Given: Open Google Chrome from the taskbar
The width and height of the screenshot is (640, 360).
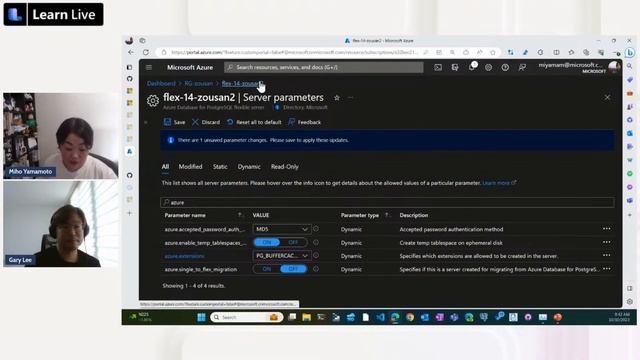Looking at the screenshot, I should [x=410, y=317].
